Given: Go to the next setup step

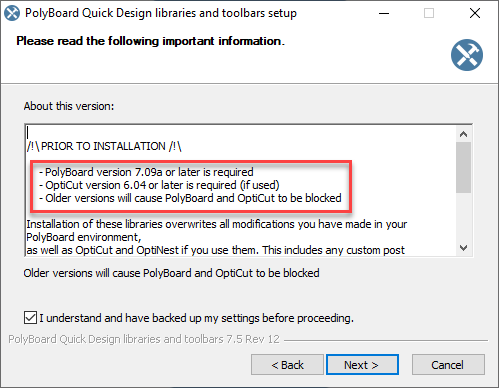Looking at the screenshot, I should tap(362, 365).
